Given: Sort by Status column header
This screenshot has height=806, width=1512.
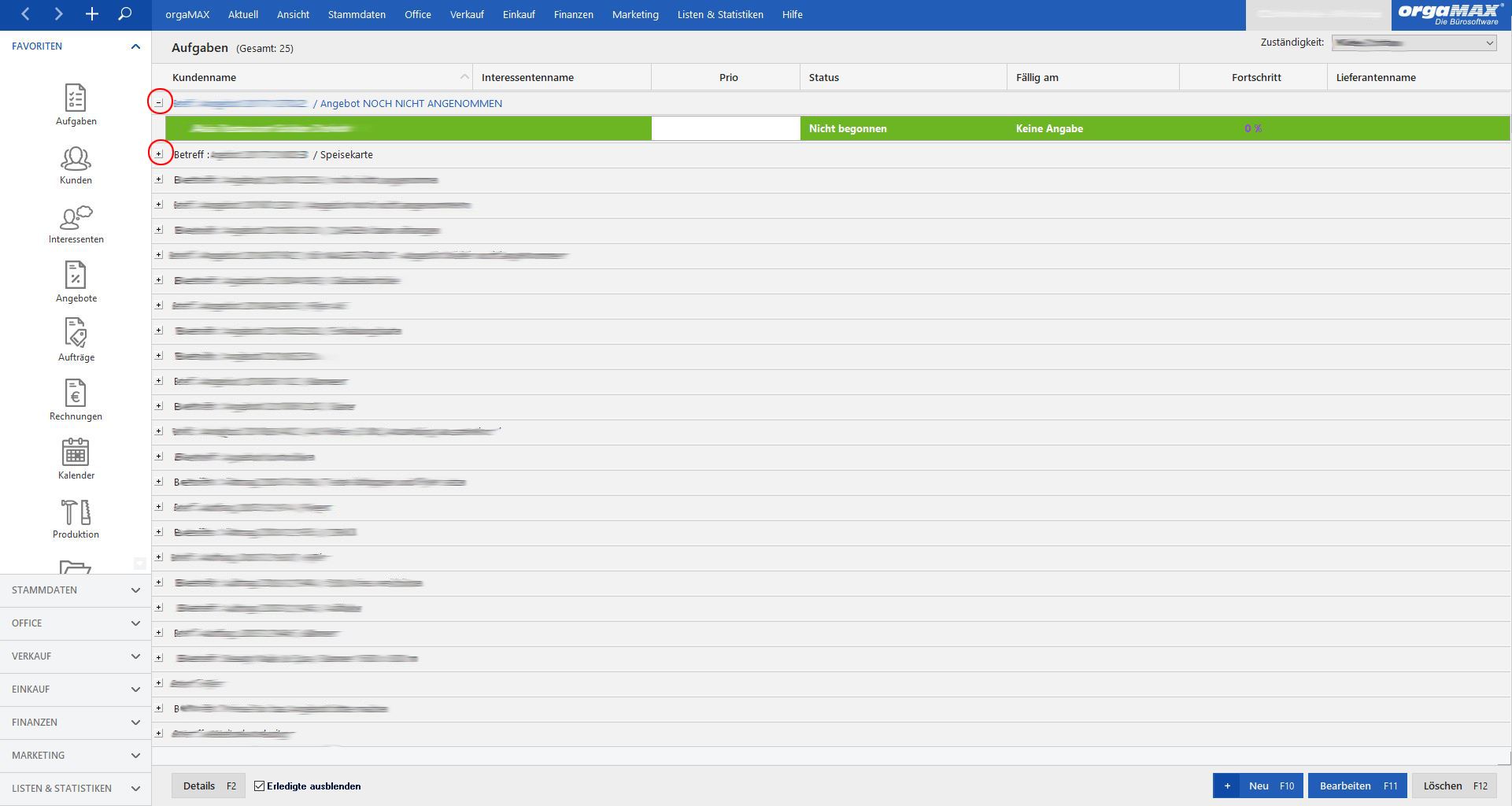Looking at the screenshot, I should [x=904, y=77].
